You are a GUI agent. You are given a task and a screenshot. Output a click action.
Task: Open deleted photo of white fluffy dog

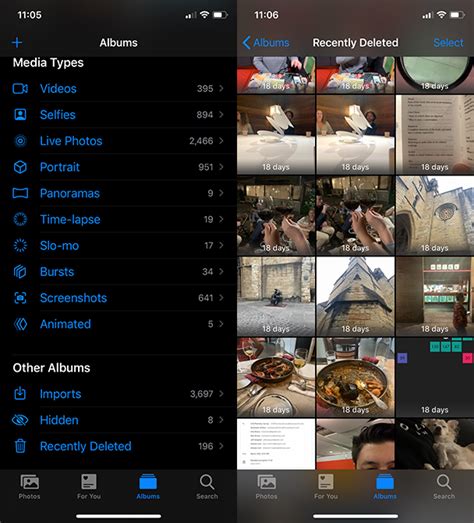click(x=435, y=444)
